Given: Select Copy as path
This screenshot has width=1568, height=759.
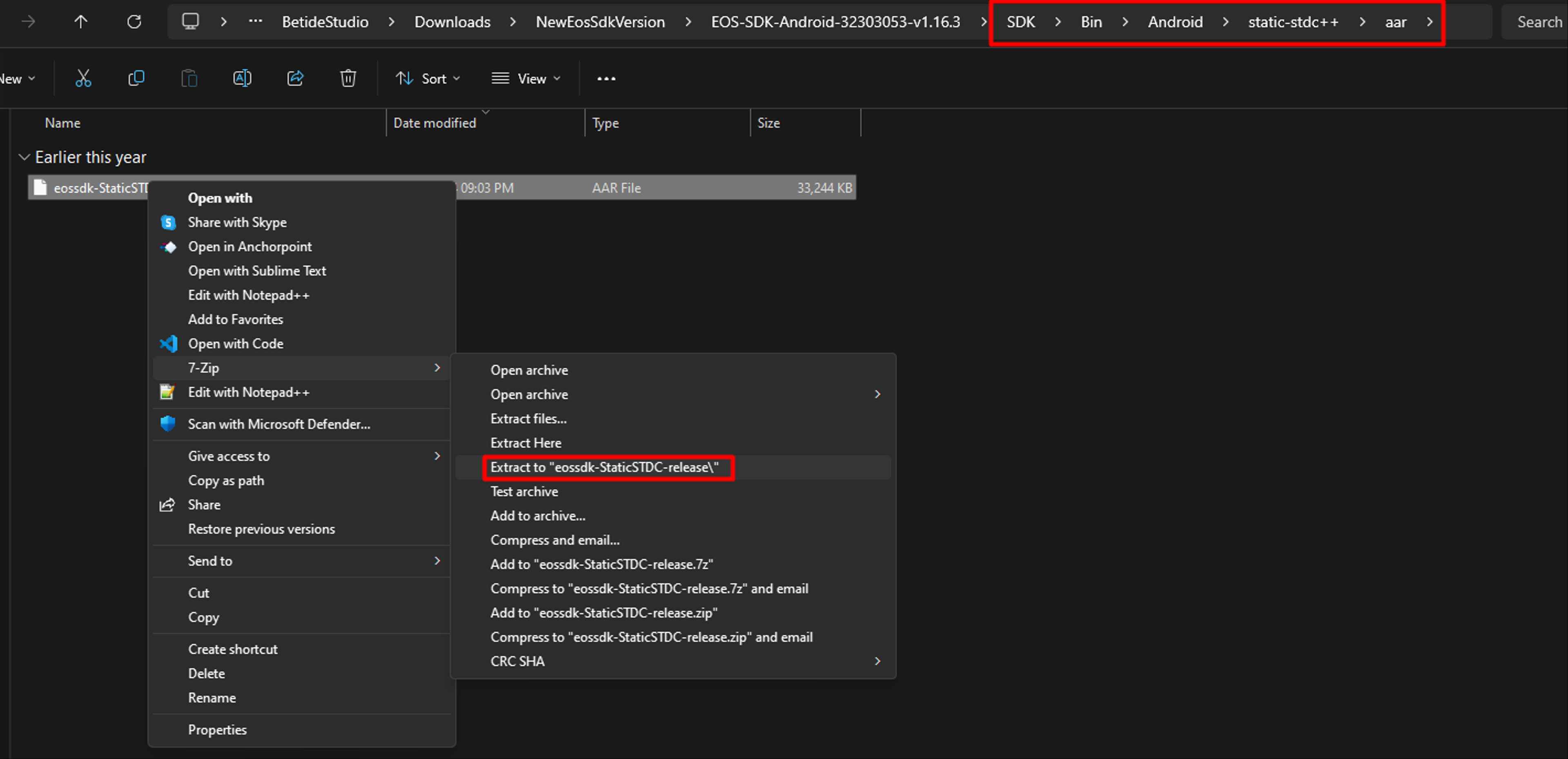Looking at the screenshot, I should pyautogui.click(x=301, y=481).
